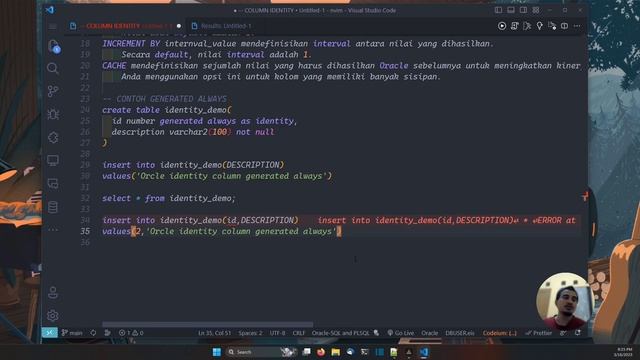Click DBUSER connection entry in status bar
Viewport: 640px width, 360px height.
point(460,333)
